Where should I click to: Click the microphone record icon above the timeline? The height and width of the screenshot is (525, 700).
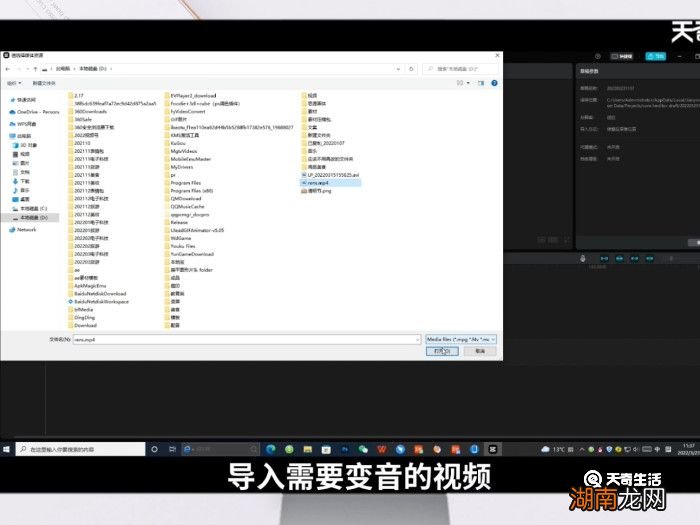pos(583,258)
